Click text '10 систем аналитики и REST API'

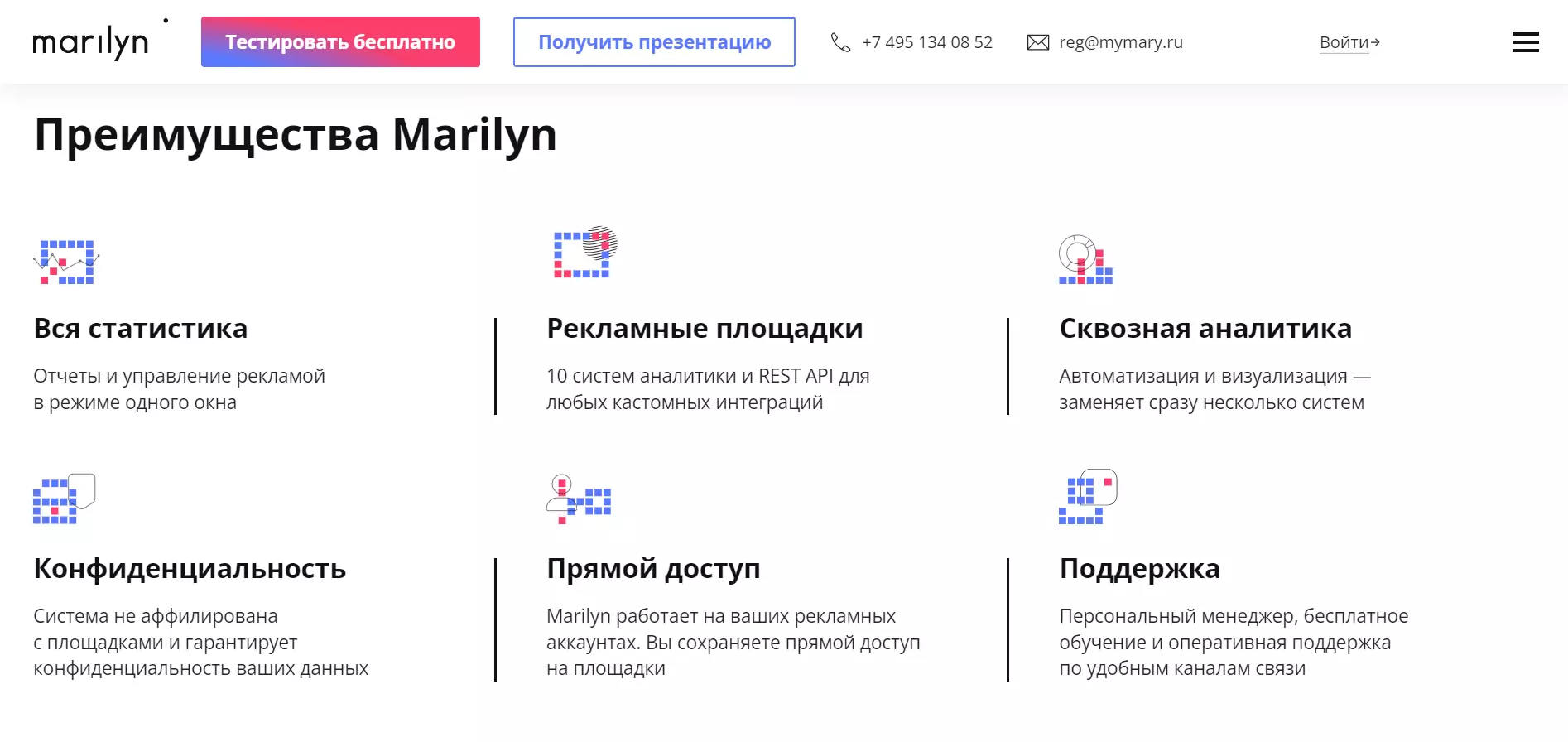690,376
